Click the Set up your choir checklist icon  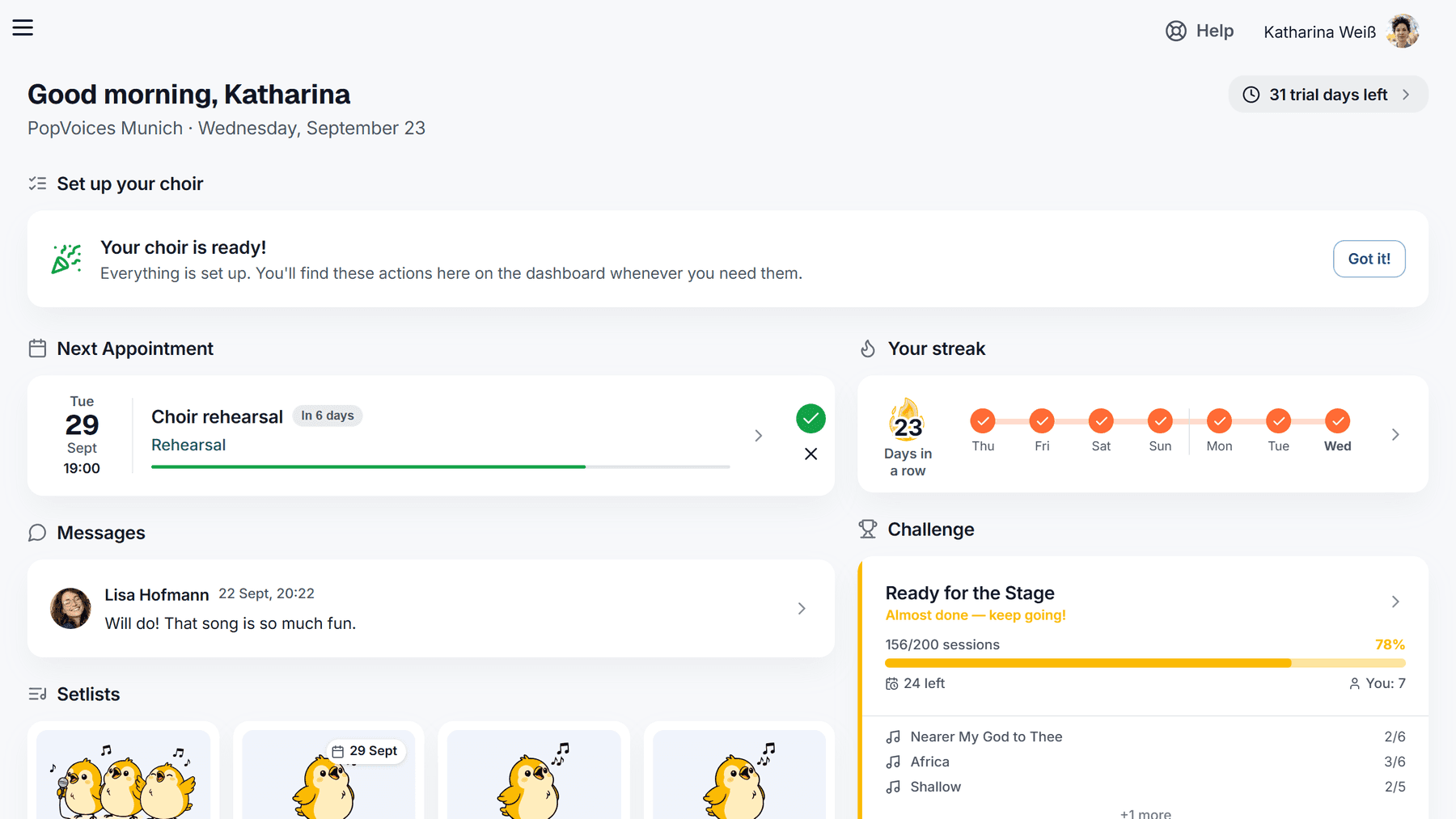click(37, 184)
